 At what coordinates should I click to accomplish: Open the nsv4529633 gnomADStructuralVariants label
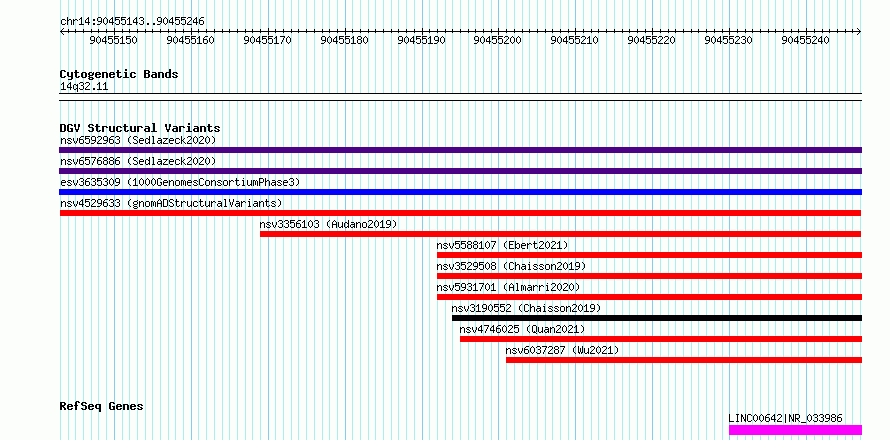pos(171,203)
